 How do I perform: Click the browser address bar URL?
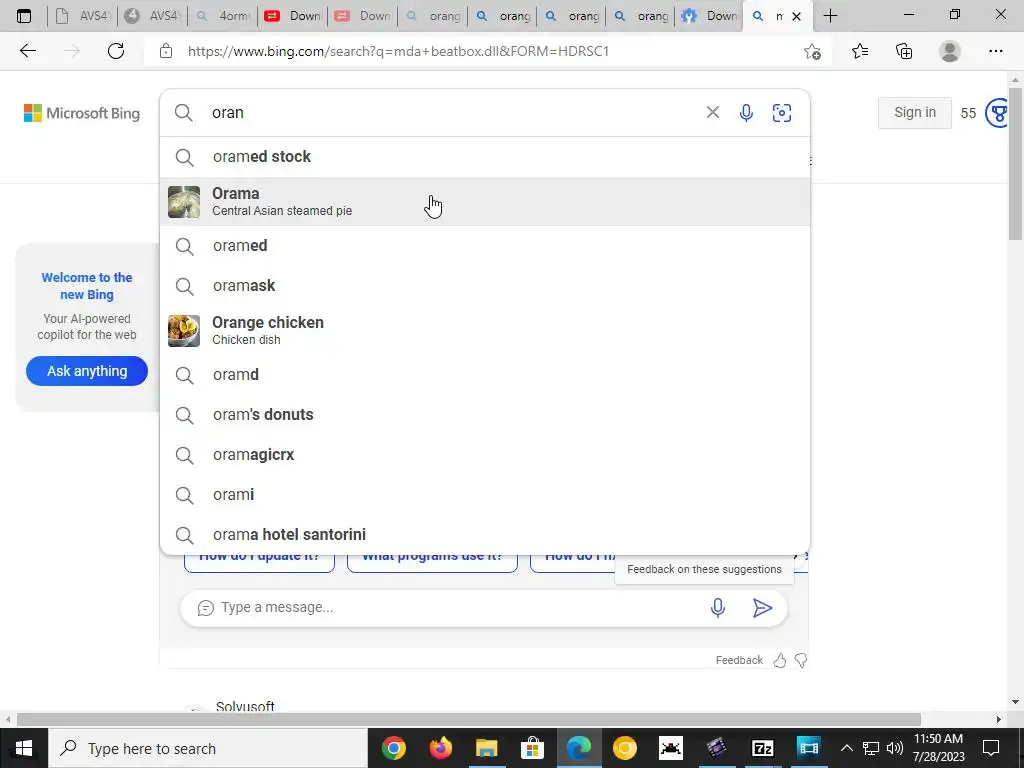point(398,51)
